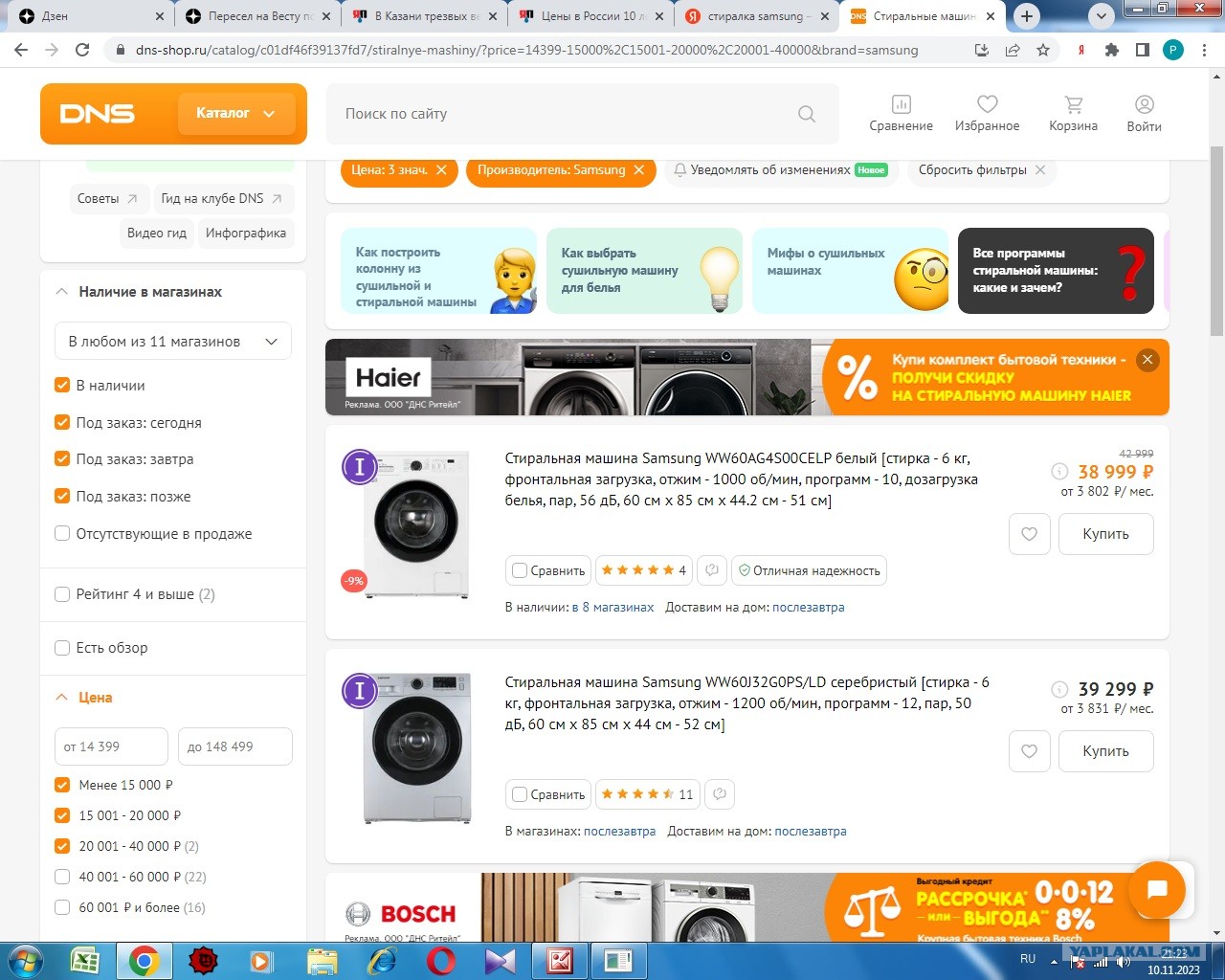Open the Chrome three-dot menu
The height and width of the screenshot is (980, 1225).
click(1204, 50)
